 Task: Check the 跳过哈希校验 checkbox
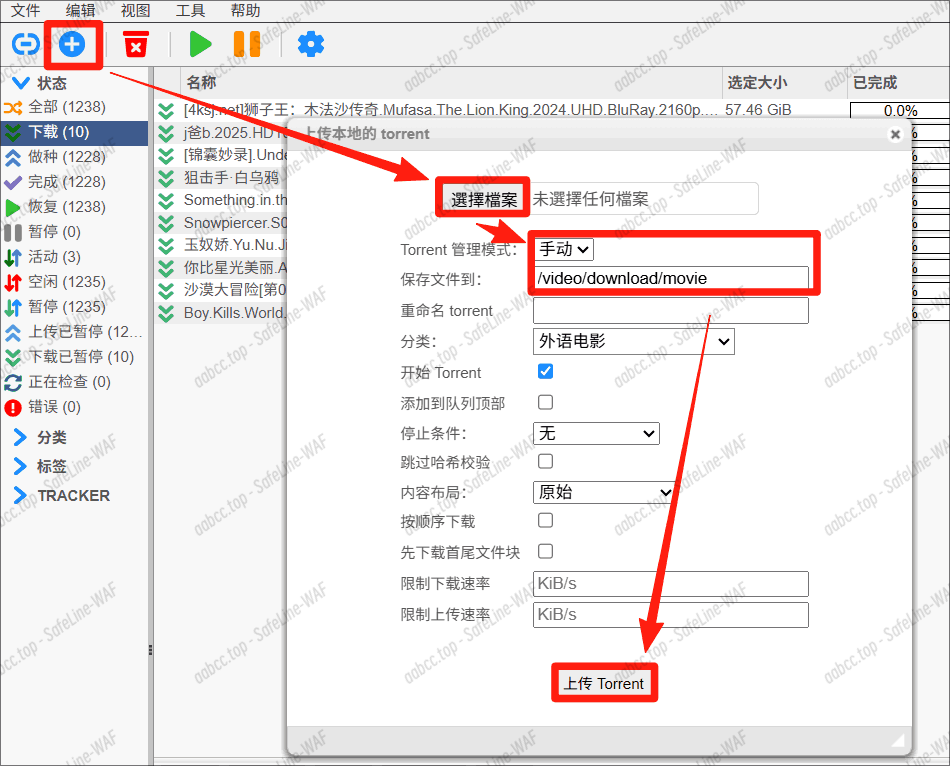click(545, 461)
